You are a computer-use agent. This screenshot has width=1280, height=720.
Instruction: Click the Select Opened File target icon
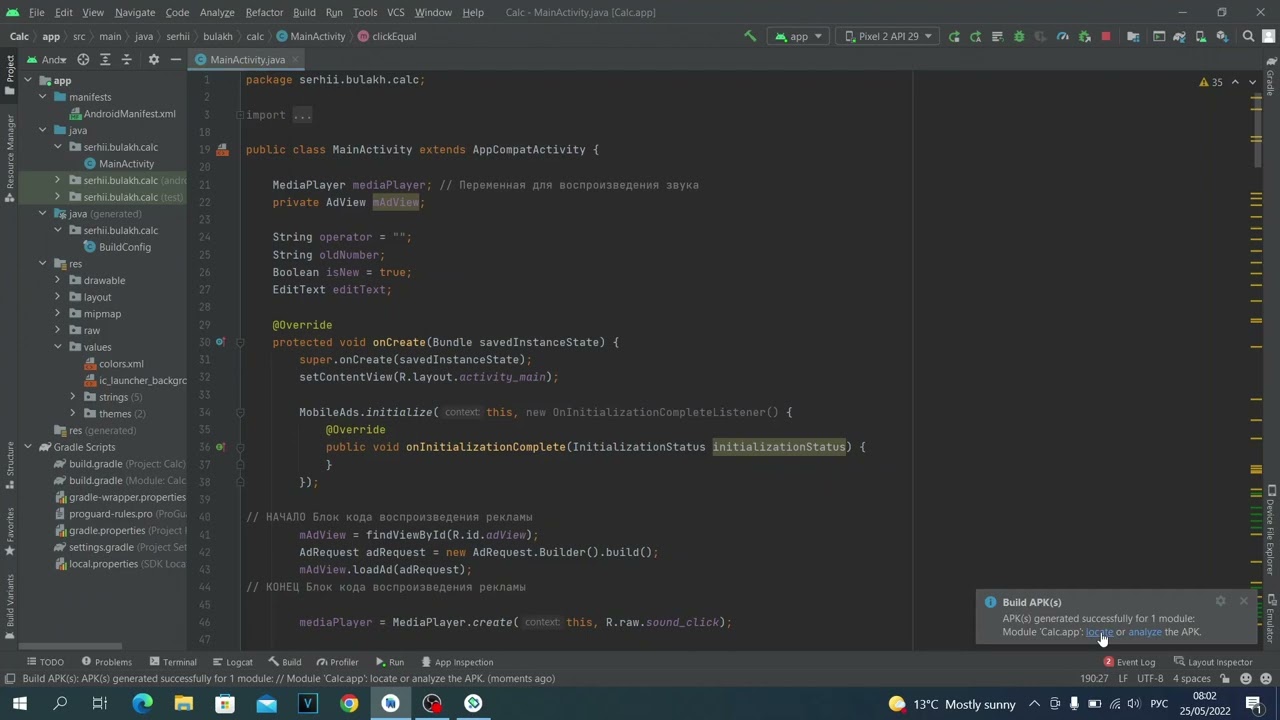[83, 59]
